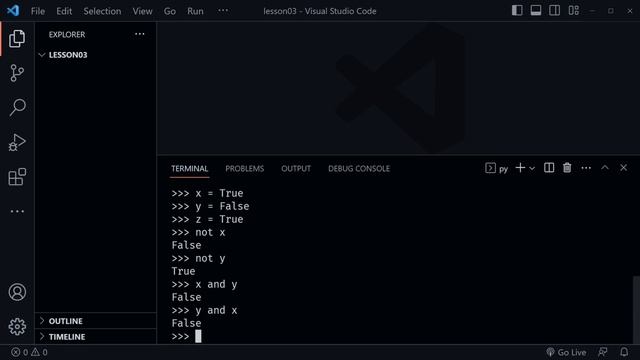This screenshot has height=360, width=640.
Task: Open the Accounts menu
Action: pos(17,292)
